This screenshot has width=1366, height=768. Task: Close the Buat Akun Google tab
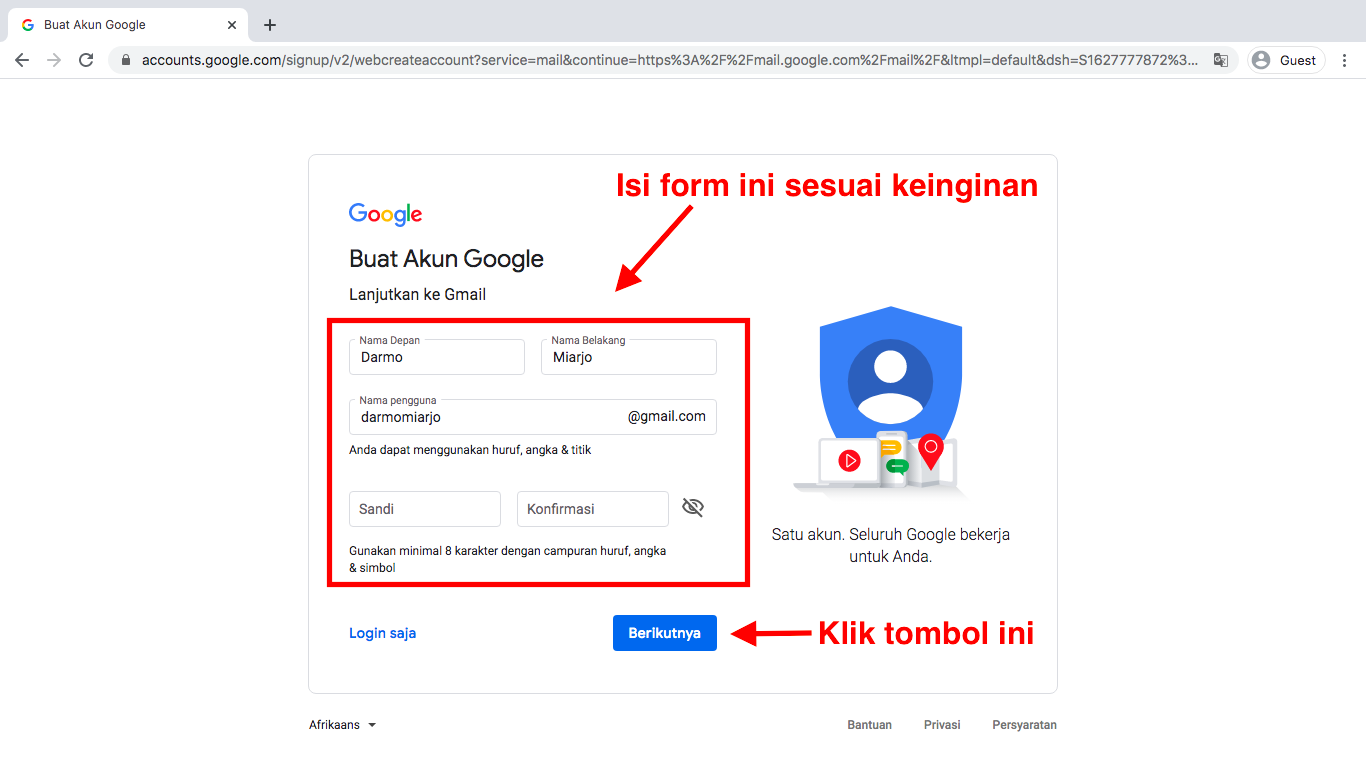232,25
